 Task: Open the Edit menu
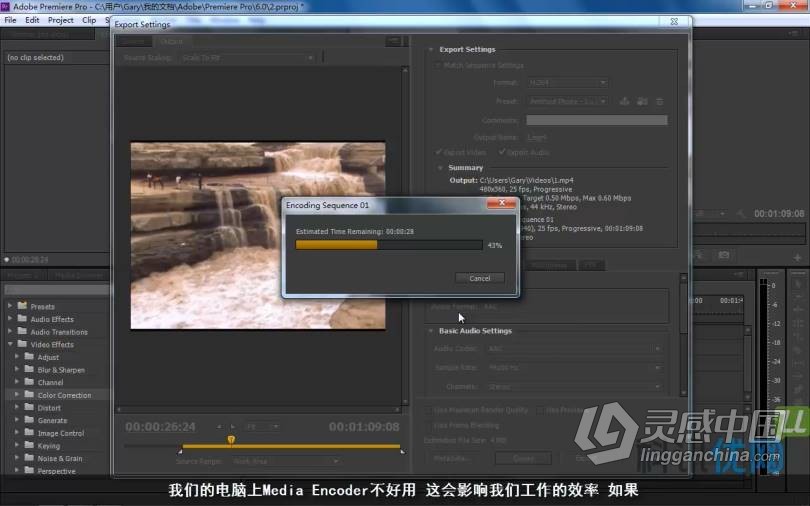[x=32, y=20]
